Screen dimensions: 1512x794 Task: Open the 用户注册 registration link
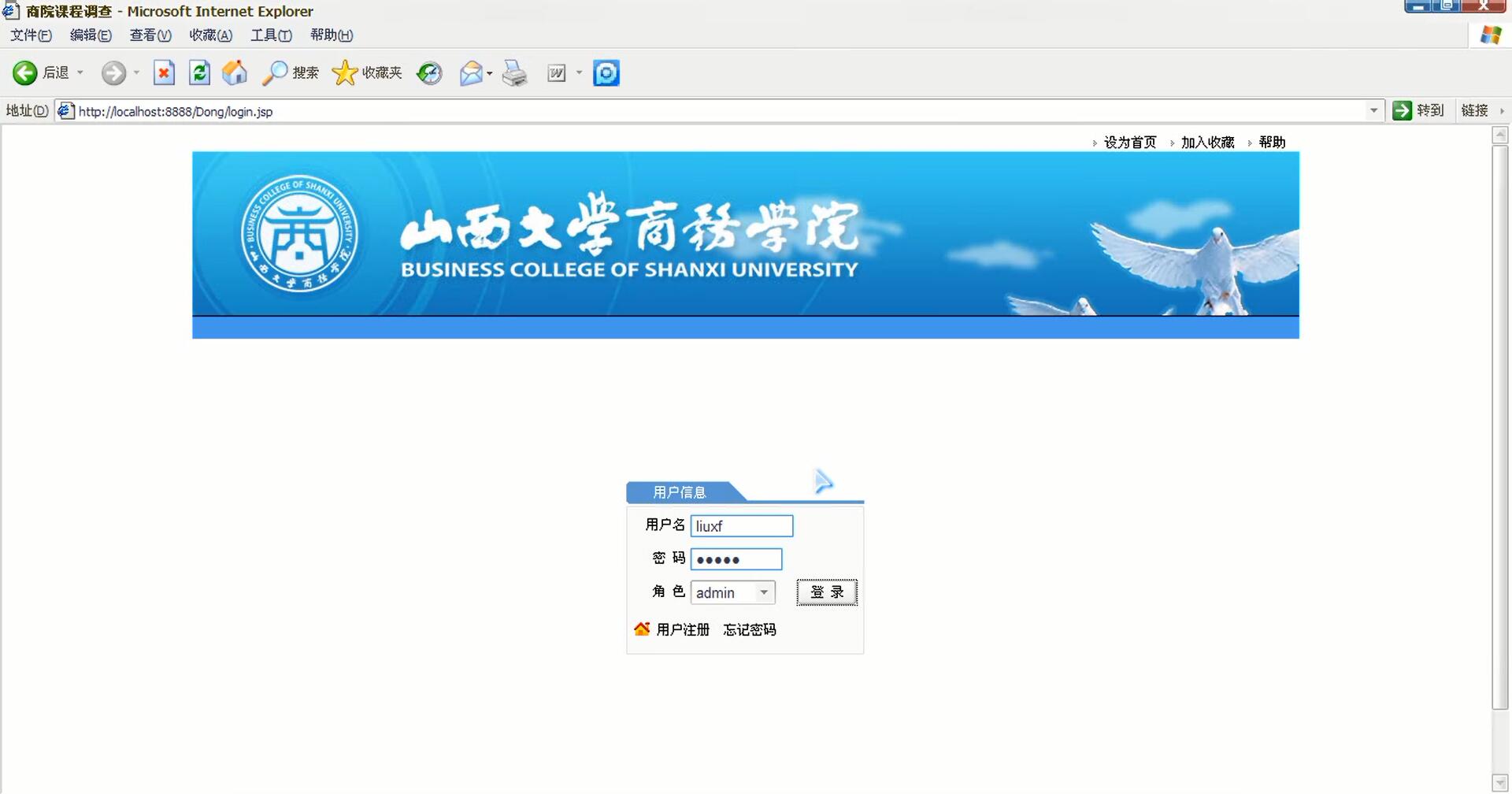coord(683,629)
